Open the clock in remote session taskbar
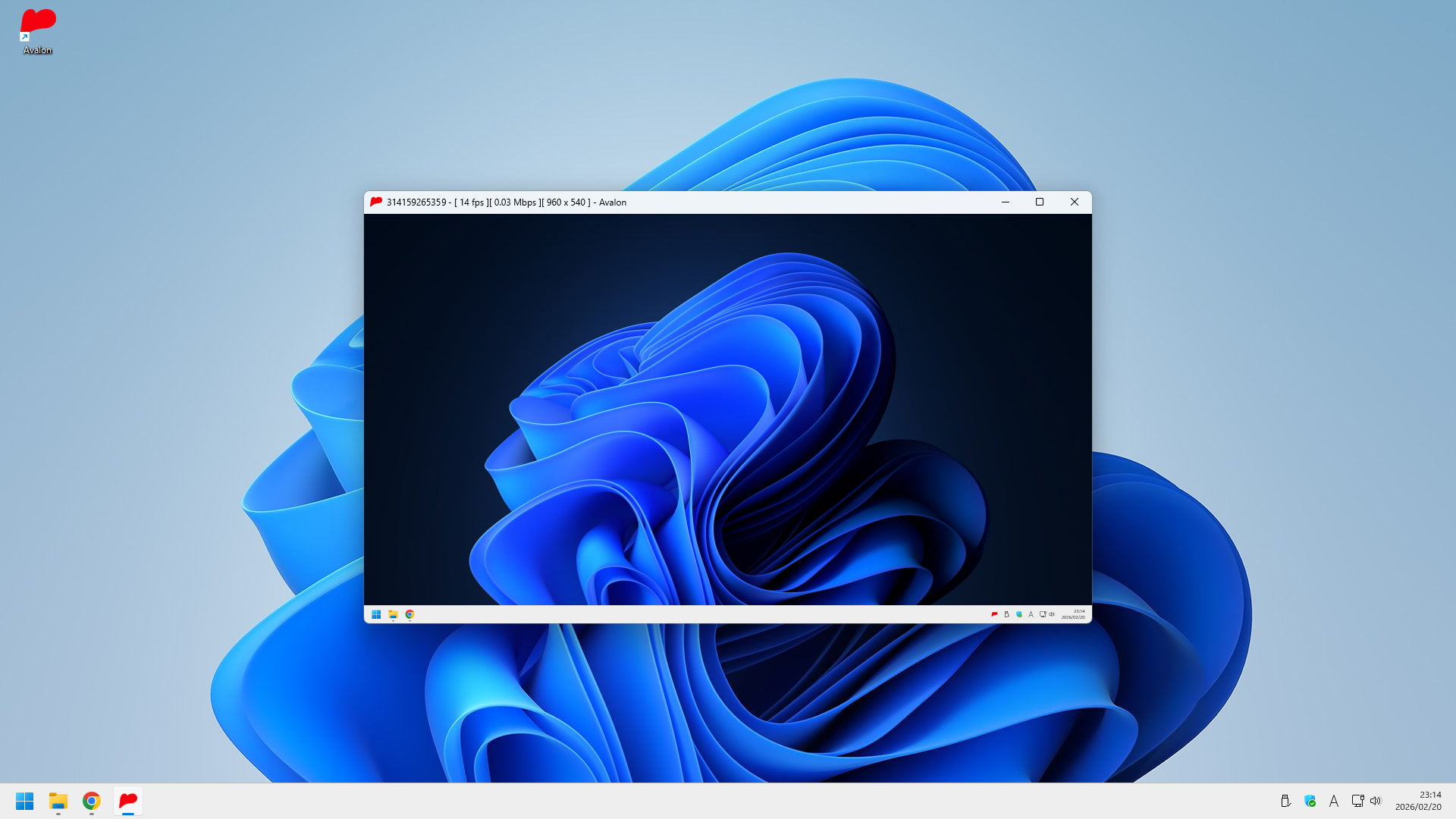1456x819 pixels. click(x=1073, y=614)
